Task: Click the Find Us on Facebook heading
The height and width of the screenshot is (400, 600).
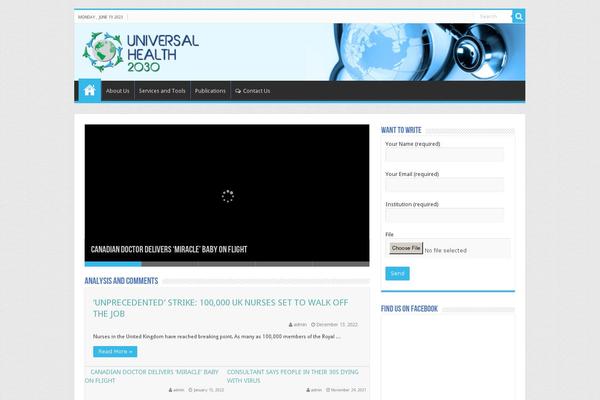Action: coord(409,309)
